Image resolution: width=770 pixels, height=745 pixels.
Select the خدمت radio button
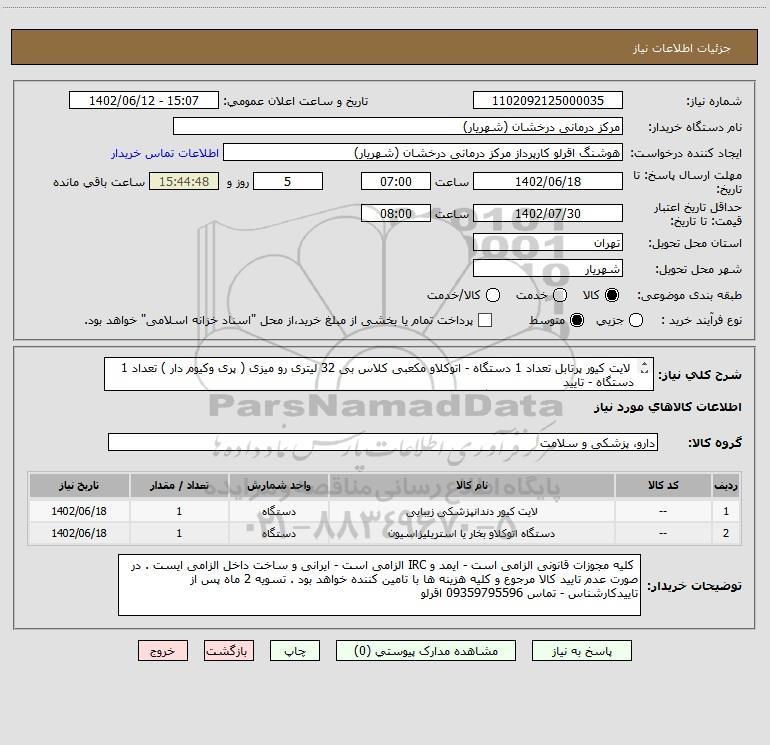pyautogui.click(x=560, y=295)
